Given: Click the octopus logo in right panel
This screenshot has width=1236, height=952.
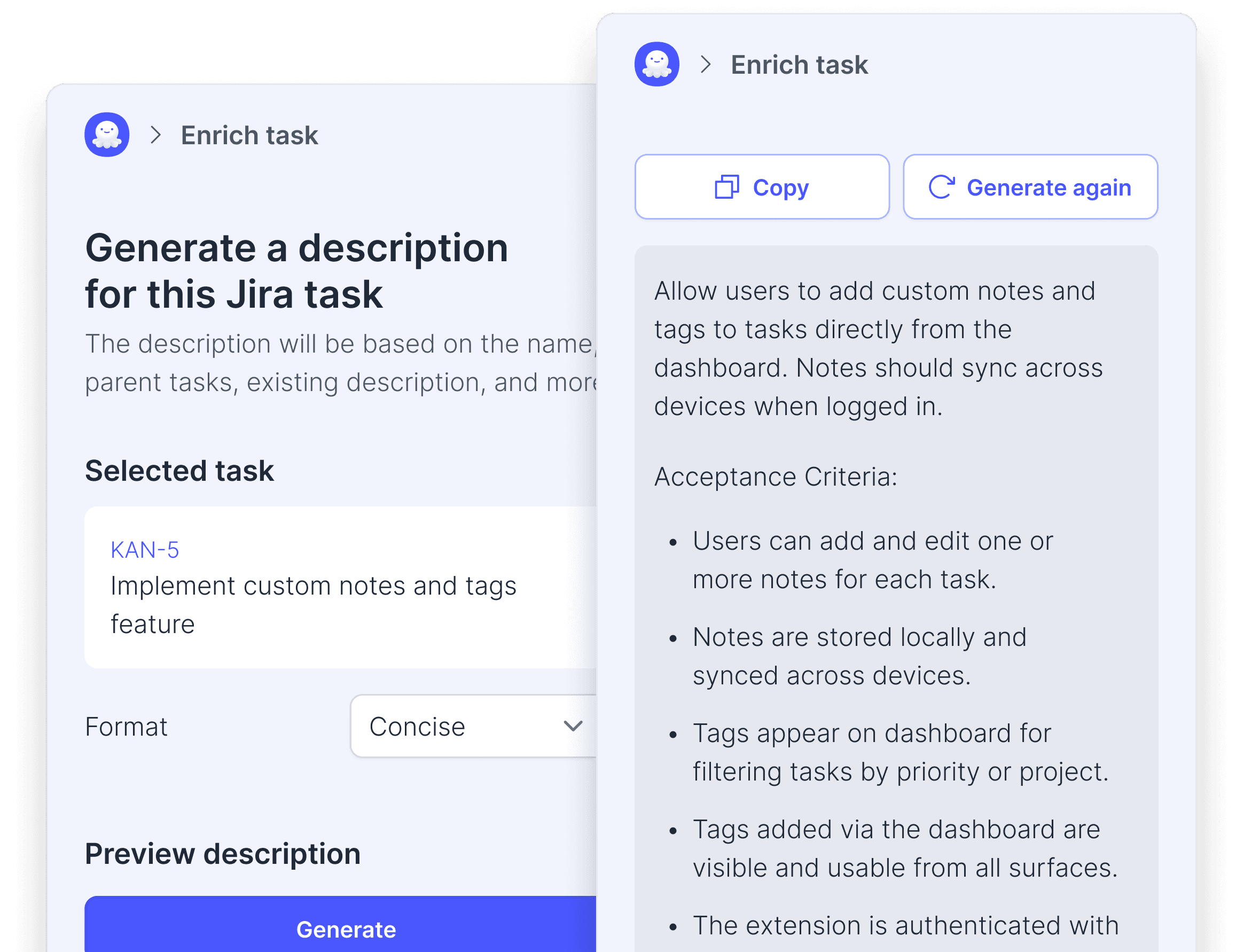Looking at the screenshot, I should click(x=656, y=64).
